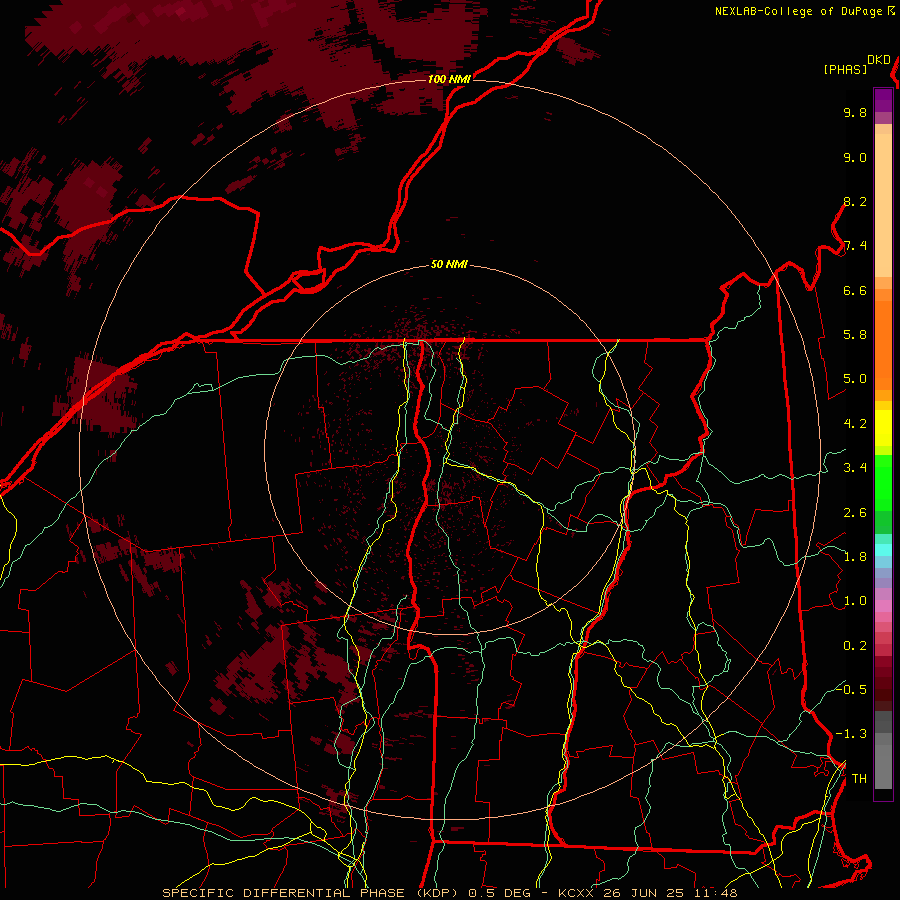
Task: Click the 3.4 value on the color scale
Action: click(x=855, y=468)
